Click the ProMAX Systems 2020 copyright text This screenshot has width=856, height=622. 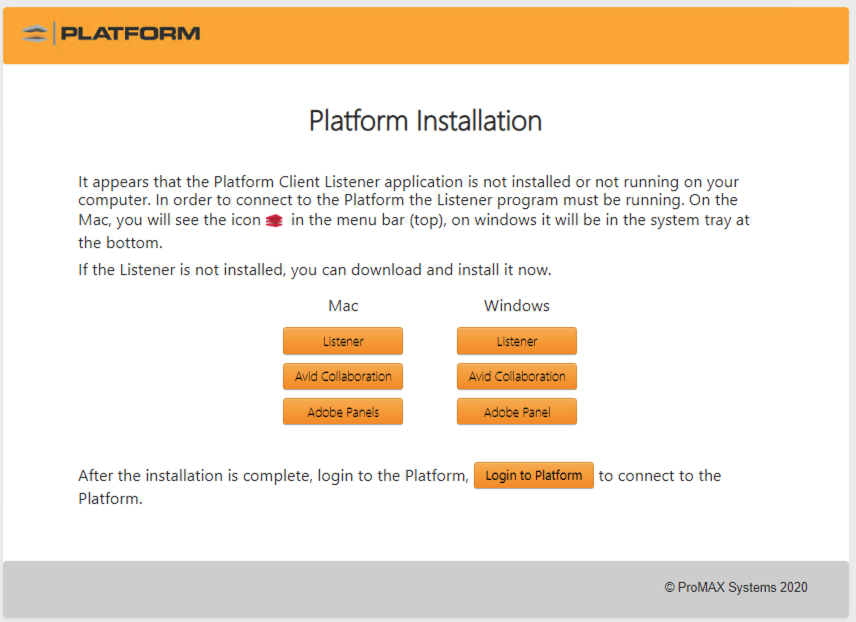(735, 588)
